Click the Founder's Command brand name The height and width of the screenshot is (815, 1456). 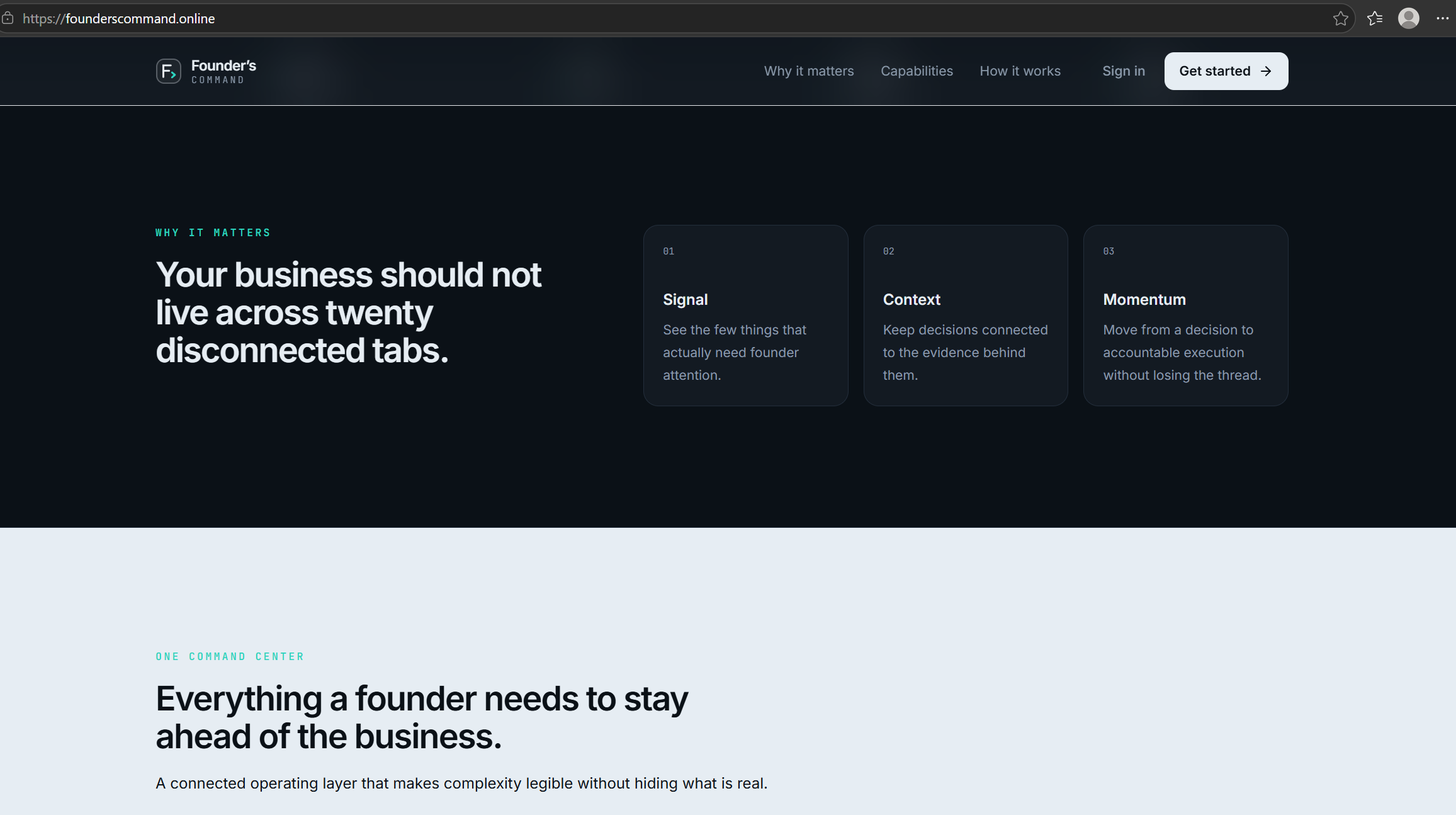223,71
